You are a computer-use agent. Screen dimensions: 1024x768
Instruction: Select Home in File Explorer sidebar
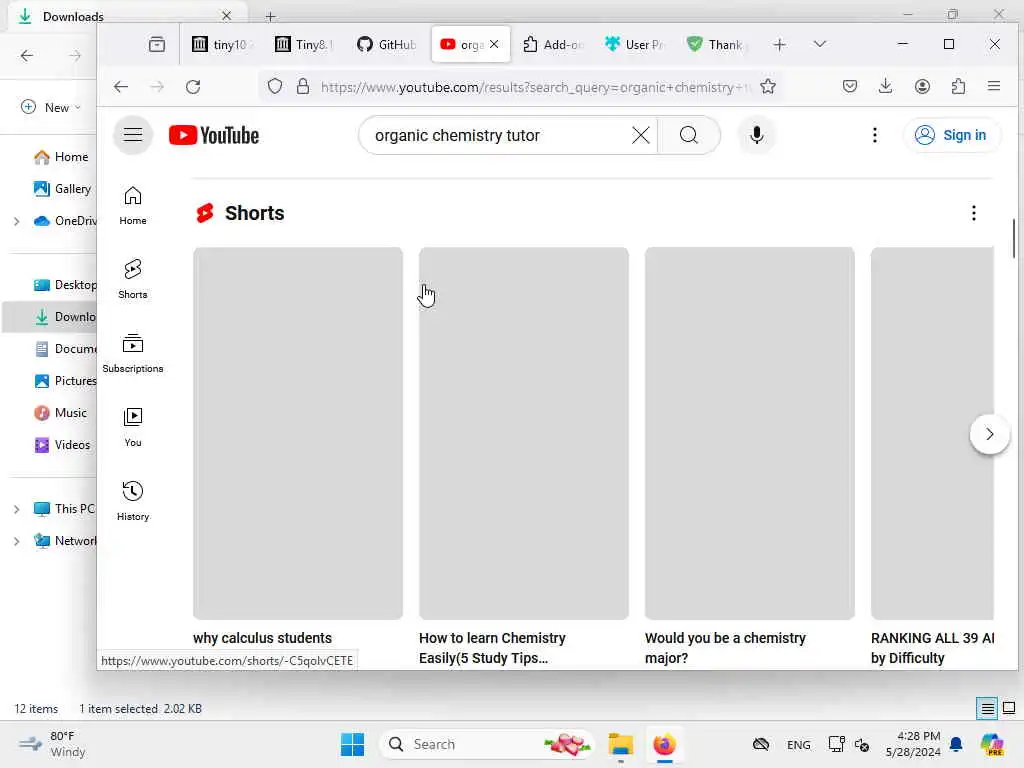pyautogui.click(x=61, y=157)
